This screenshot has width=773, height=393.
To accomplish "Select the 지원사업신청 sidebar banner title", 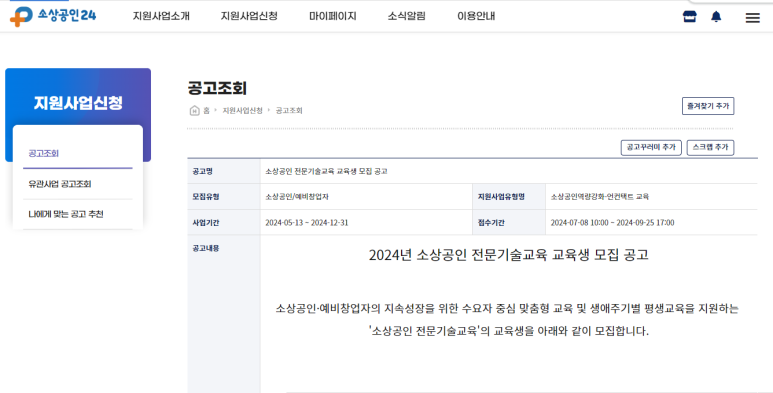I will pos(78,103).
